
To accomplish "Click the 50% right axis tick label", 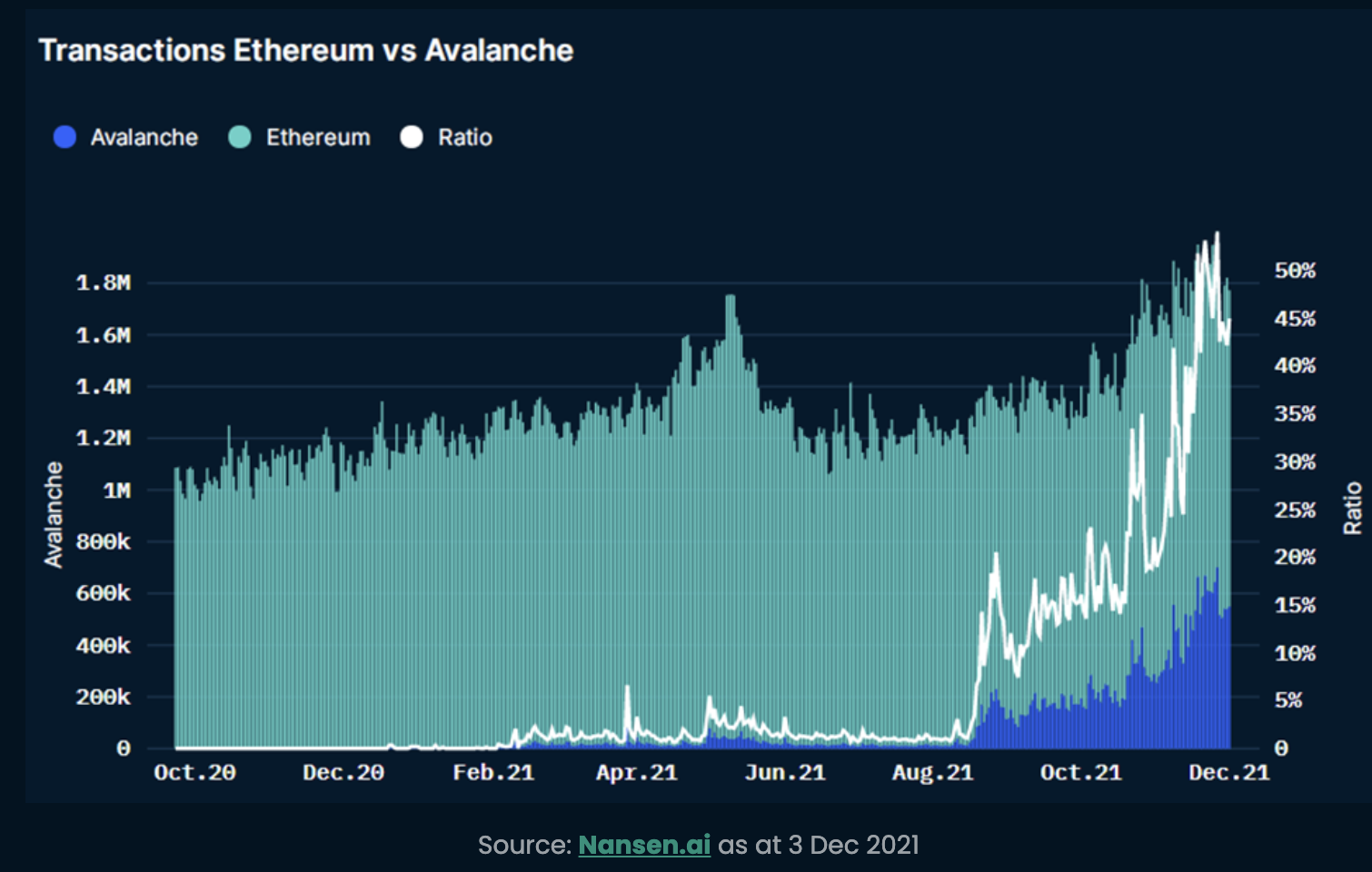I will click(1295, 271).
